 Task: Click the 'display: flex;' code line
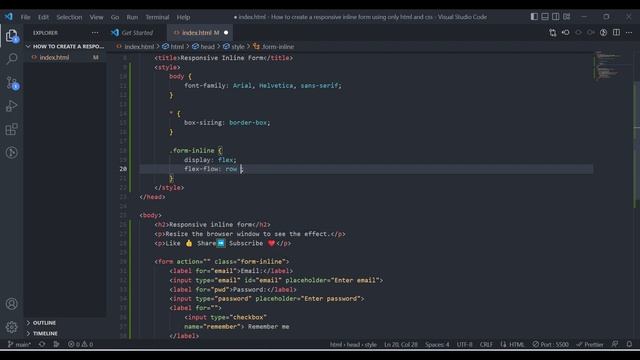pyautogui.click(x=210, y=160)
